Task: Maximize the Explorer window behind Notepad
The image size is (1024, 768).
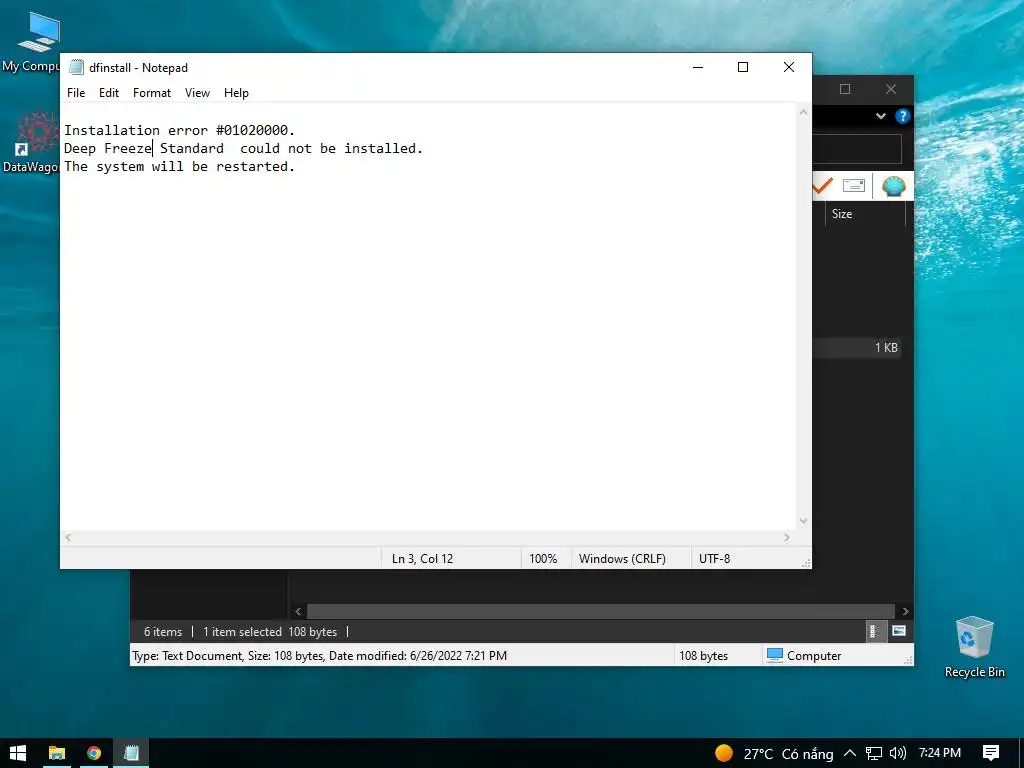Action: [844, 89]
